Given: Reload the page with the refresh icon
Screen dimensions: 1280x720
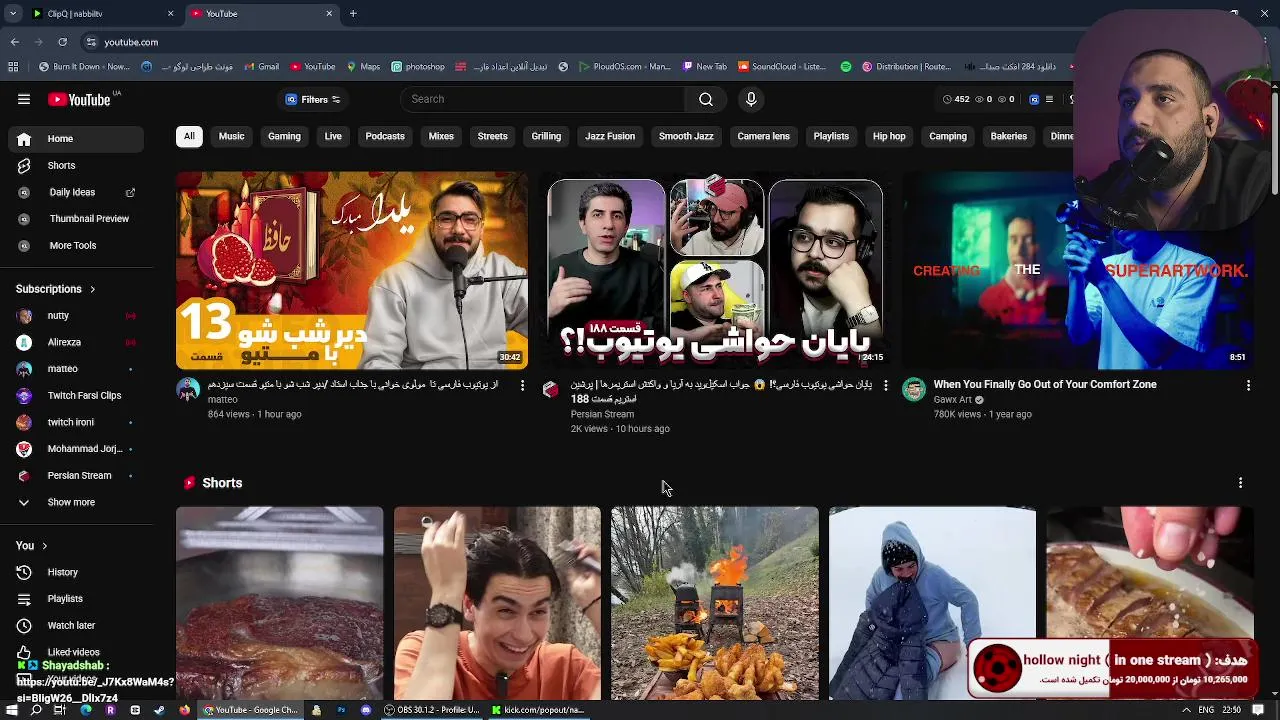Looking at the screenshot, I should [62, 42].
